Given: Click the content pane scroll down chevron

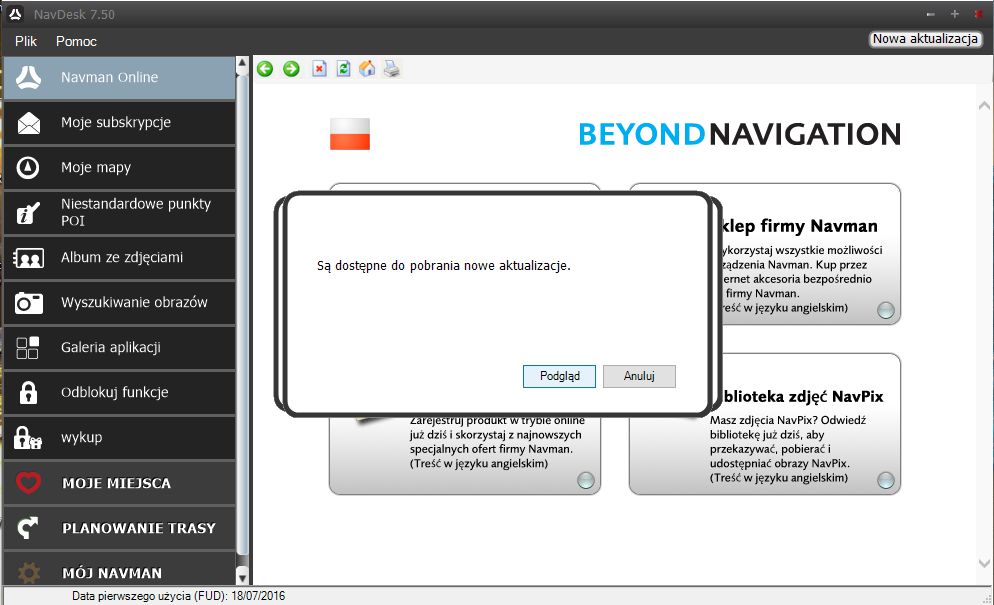Looking at the screenshot, I should pyautogui.click(x=984, y=563).
